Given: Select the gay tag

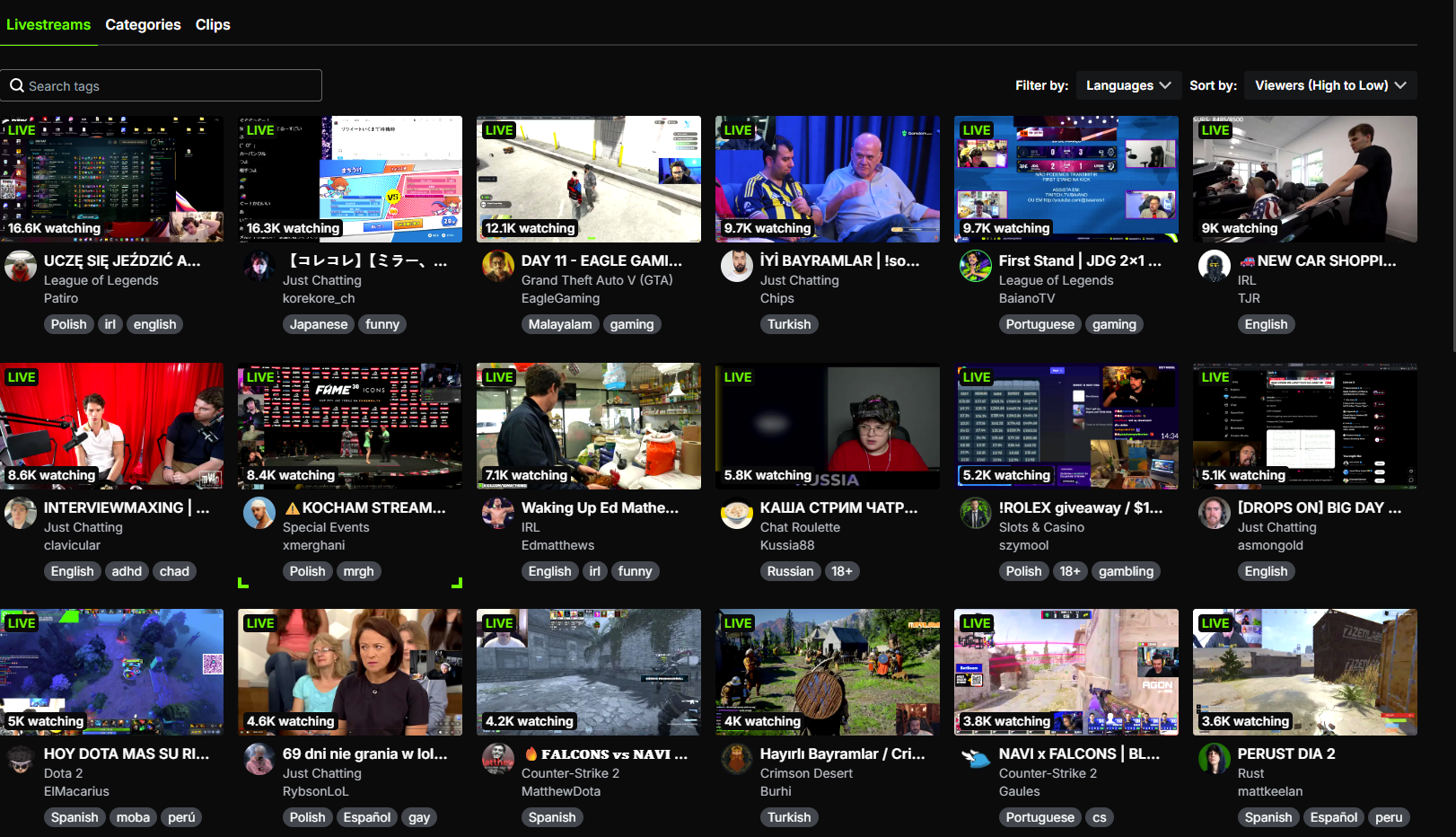Looking at the screenshot, I should 419,817.
